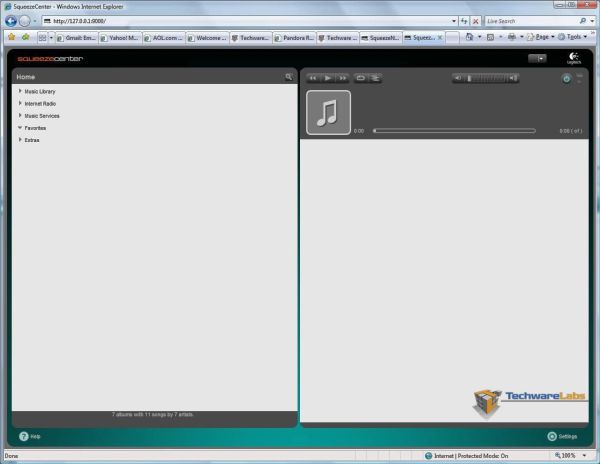The width and height of the screenshot is (600, 464).
Task: Click the album art music note thumbnail
Action: click(328, 113)
